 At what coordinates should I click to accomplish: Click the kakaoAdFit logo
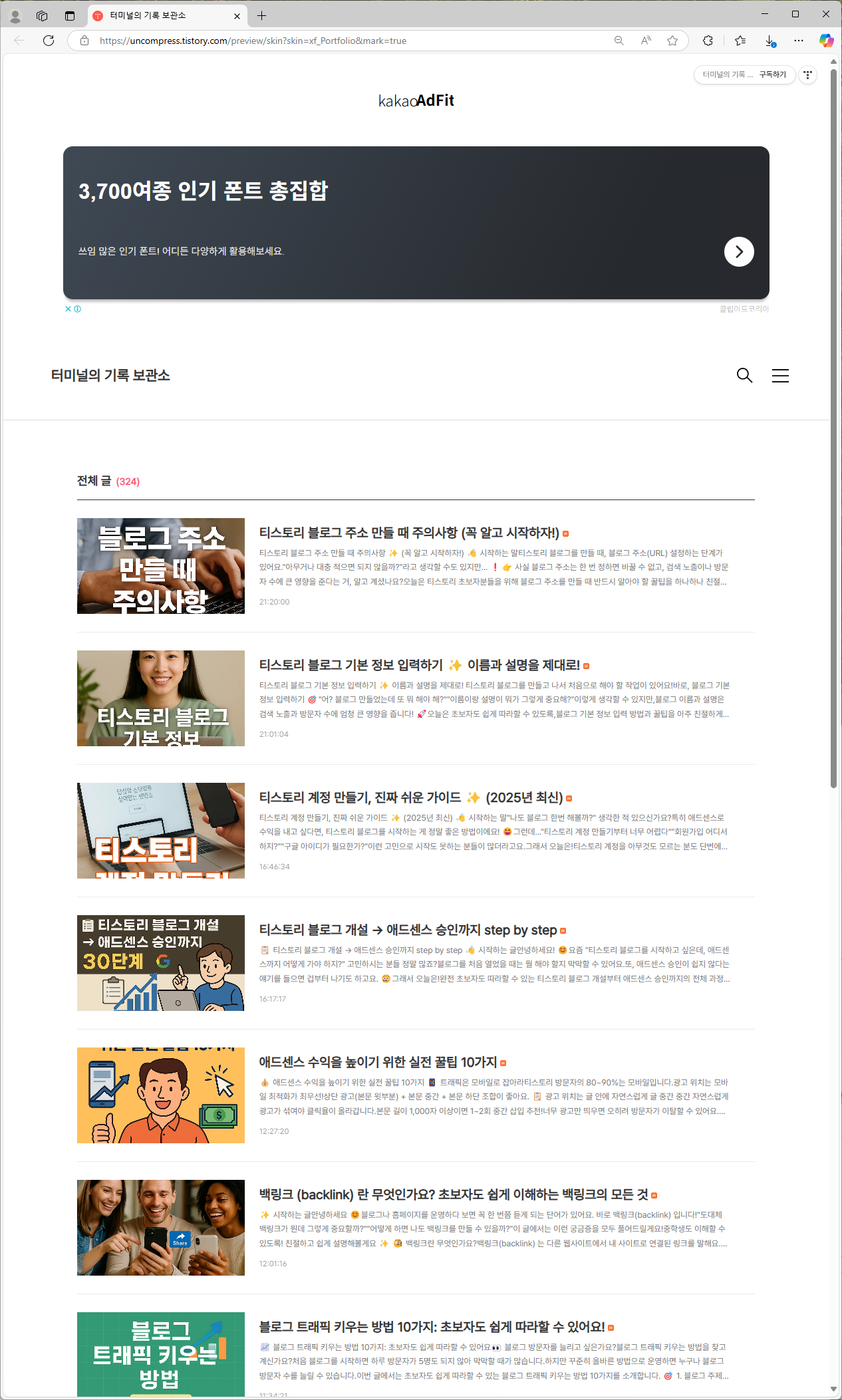pyautogui.click(x=416, y=100)
